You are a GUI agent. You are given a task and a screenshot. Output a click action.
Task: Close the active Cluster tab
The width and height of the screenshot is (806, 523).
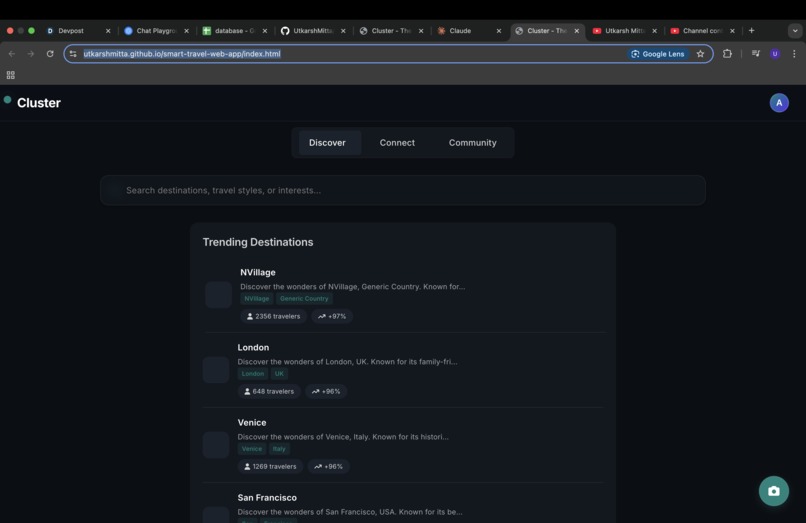pyautogui.click(x=577, y=31)
